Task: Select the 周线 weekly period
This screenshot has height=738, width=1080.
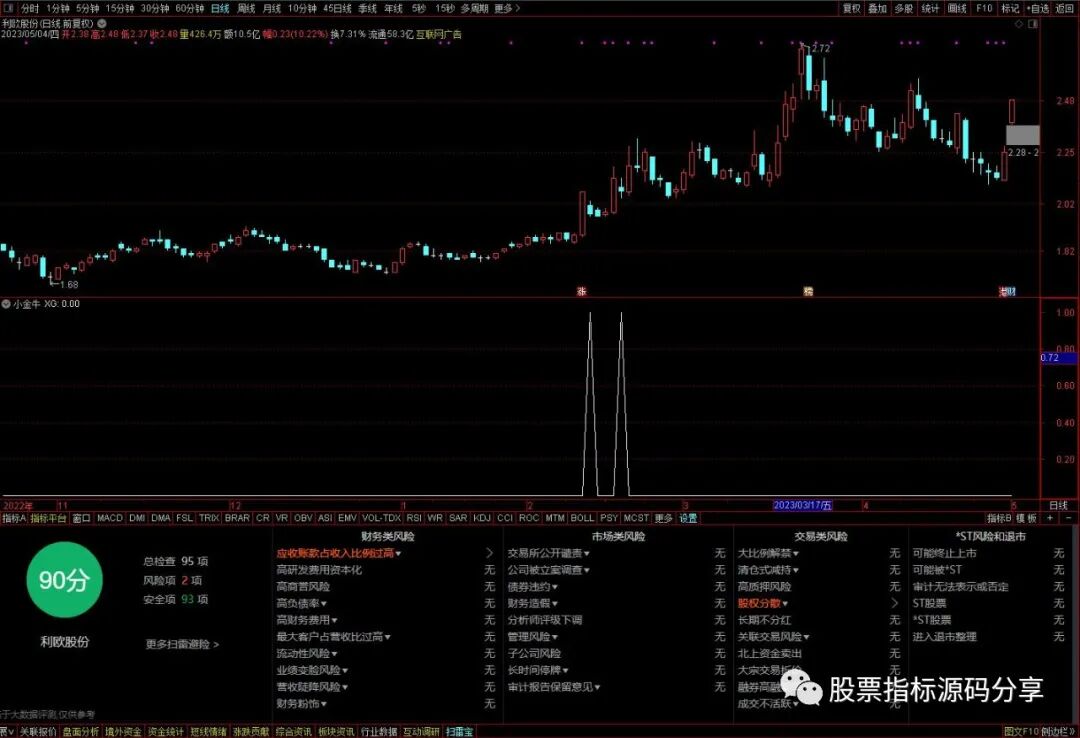Action: [246, 8]
